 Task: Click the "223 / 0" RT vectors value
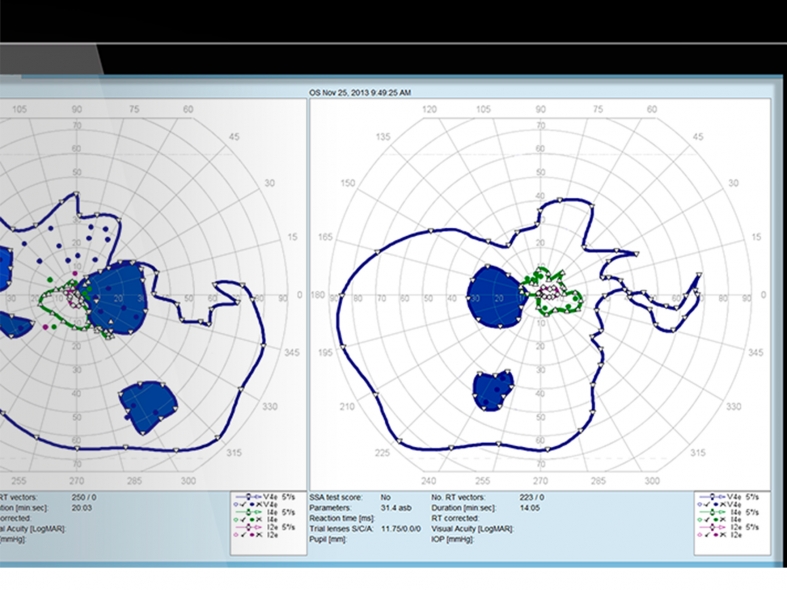532,497
